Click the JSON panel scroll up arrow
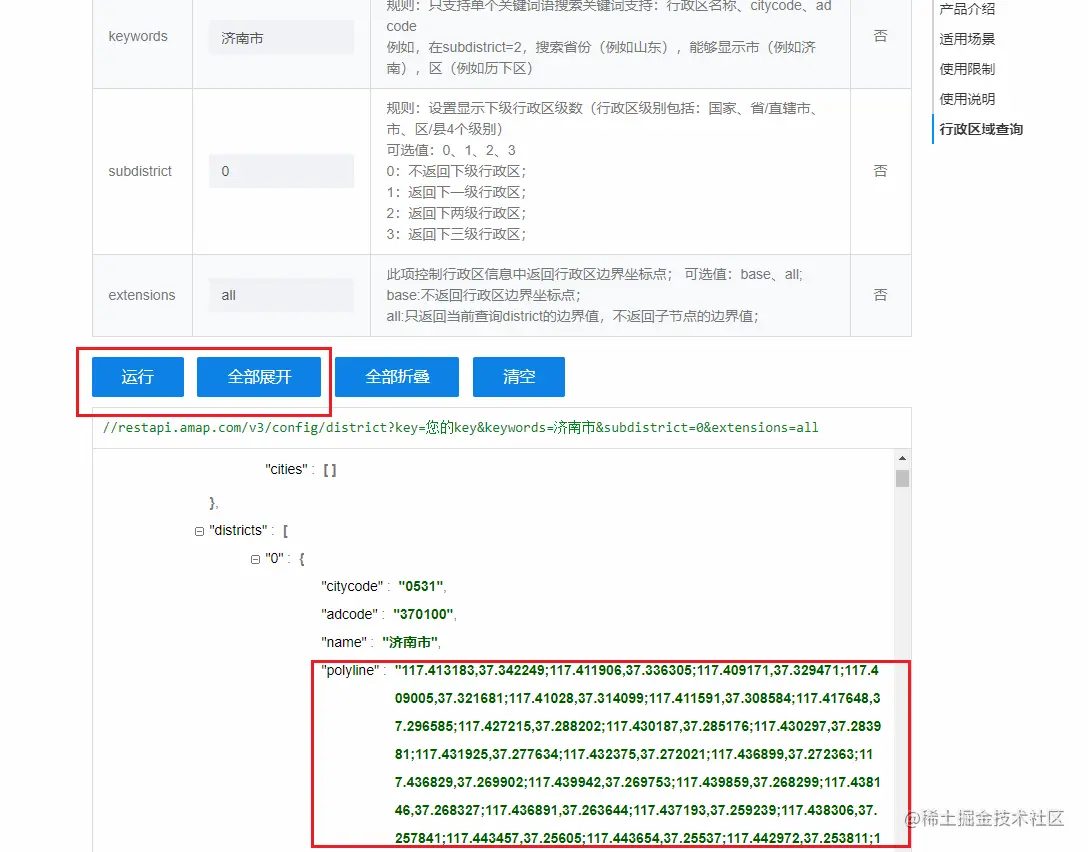This screenshot has height=852, width=1088. (902, 459)
